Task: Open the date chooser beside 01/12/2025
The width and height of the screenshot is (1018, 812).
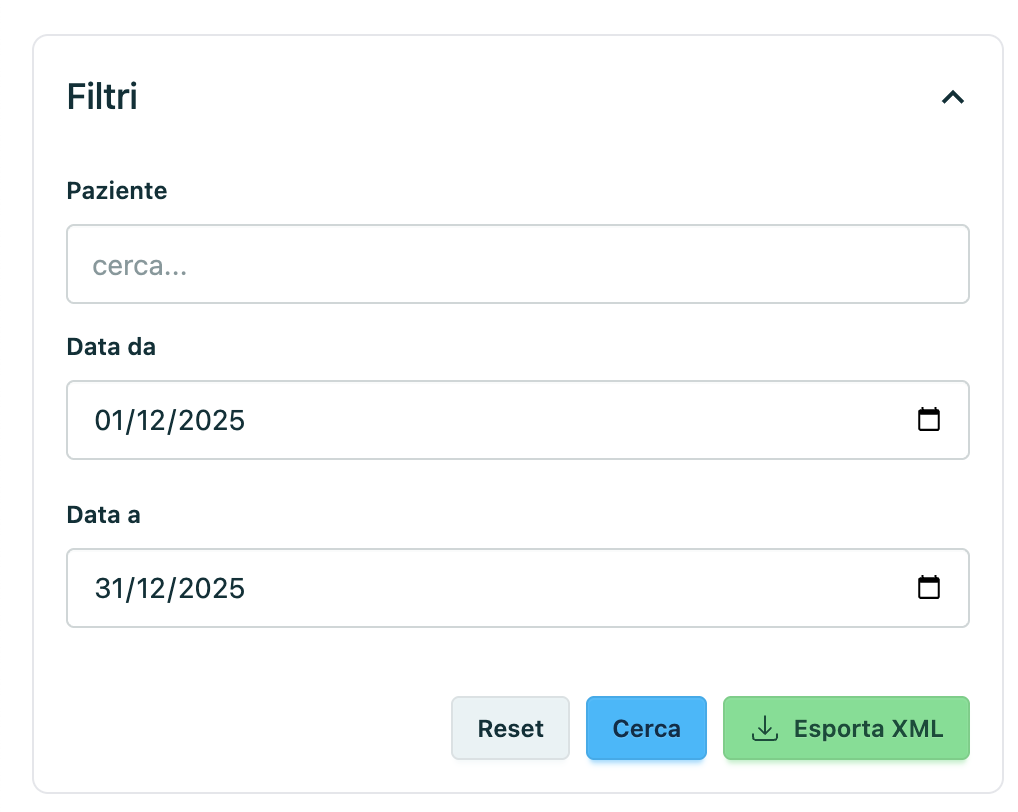Action: pos(929,420)
